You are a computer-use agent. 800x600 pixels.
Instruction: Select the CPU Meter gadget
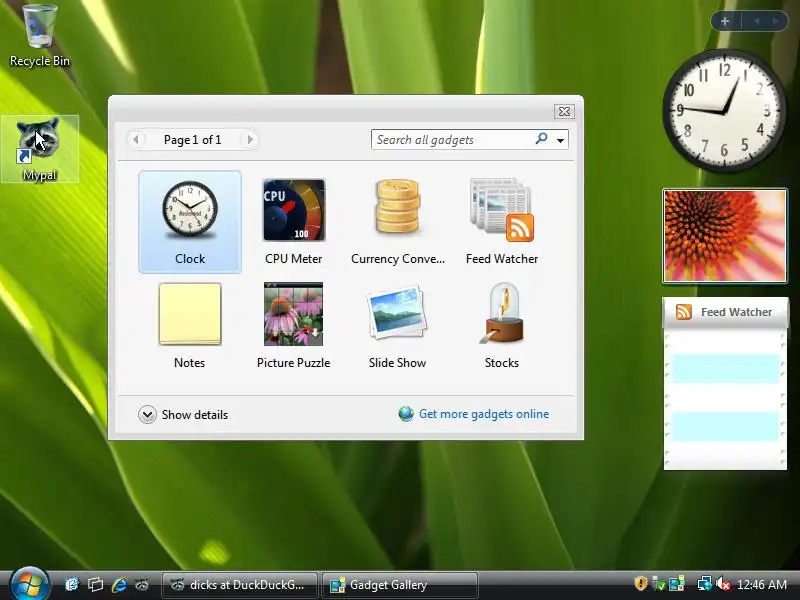click(293, 222)
